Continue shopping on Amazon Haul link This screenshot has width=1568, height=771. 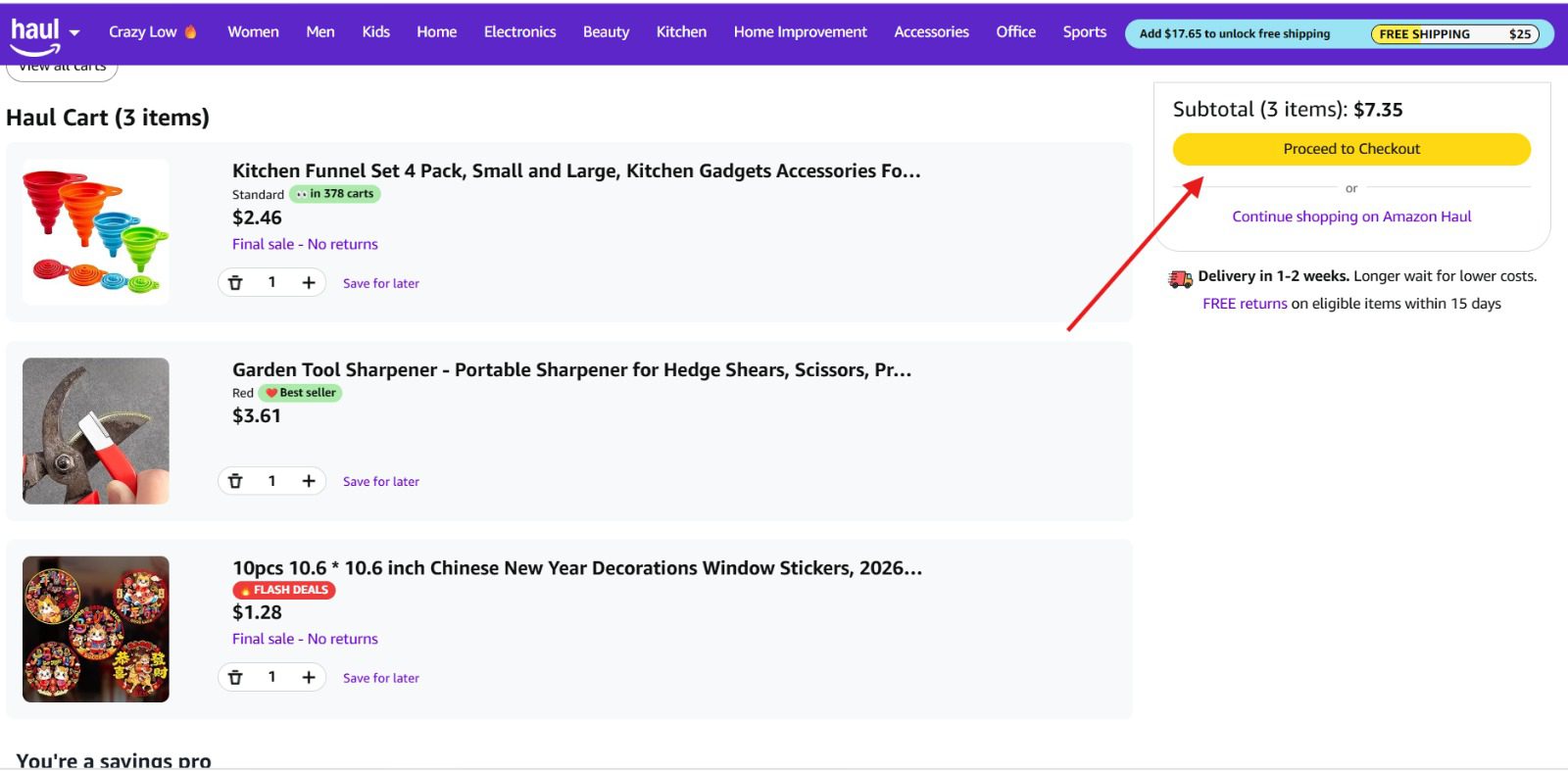tap(1350, 217)
